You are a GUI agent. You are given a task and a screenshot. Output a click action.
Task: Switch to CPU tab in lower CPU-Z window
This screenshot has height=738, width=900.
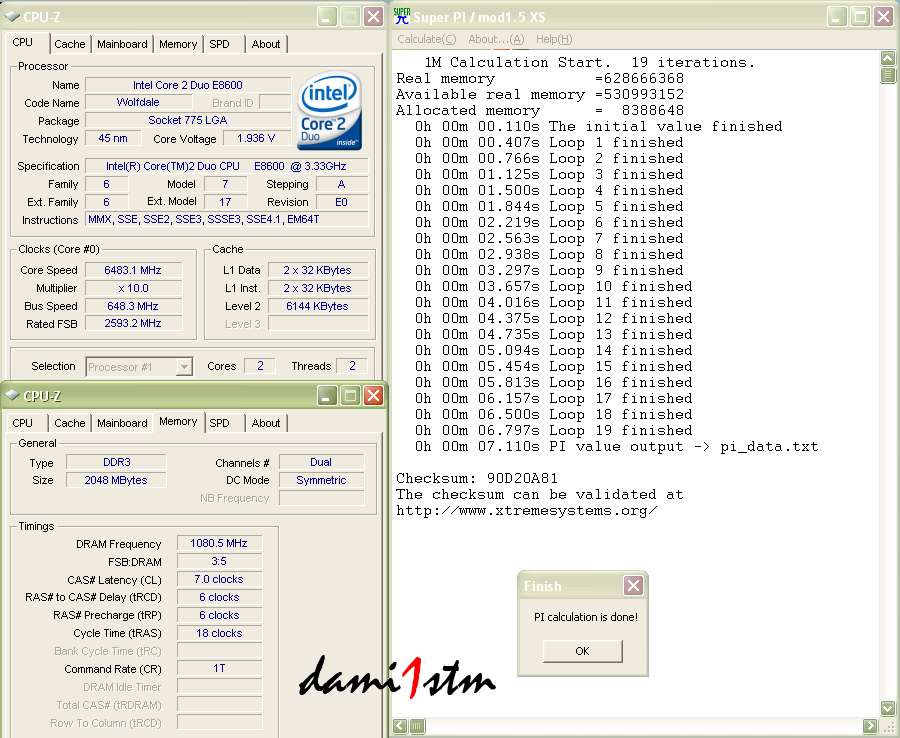click(x=23, y=423)
